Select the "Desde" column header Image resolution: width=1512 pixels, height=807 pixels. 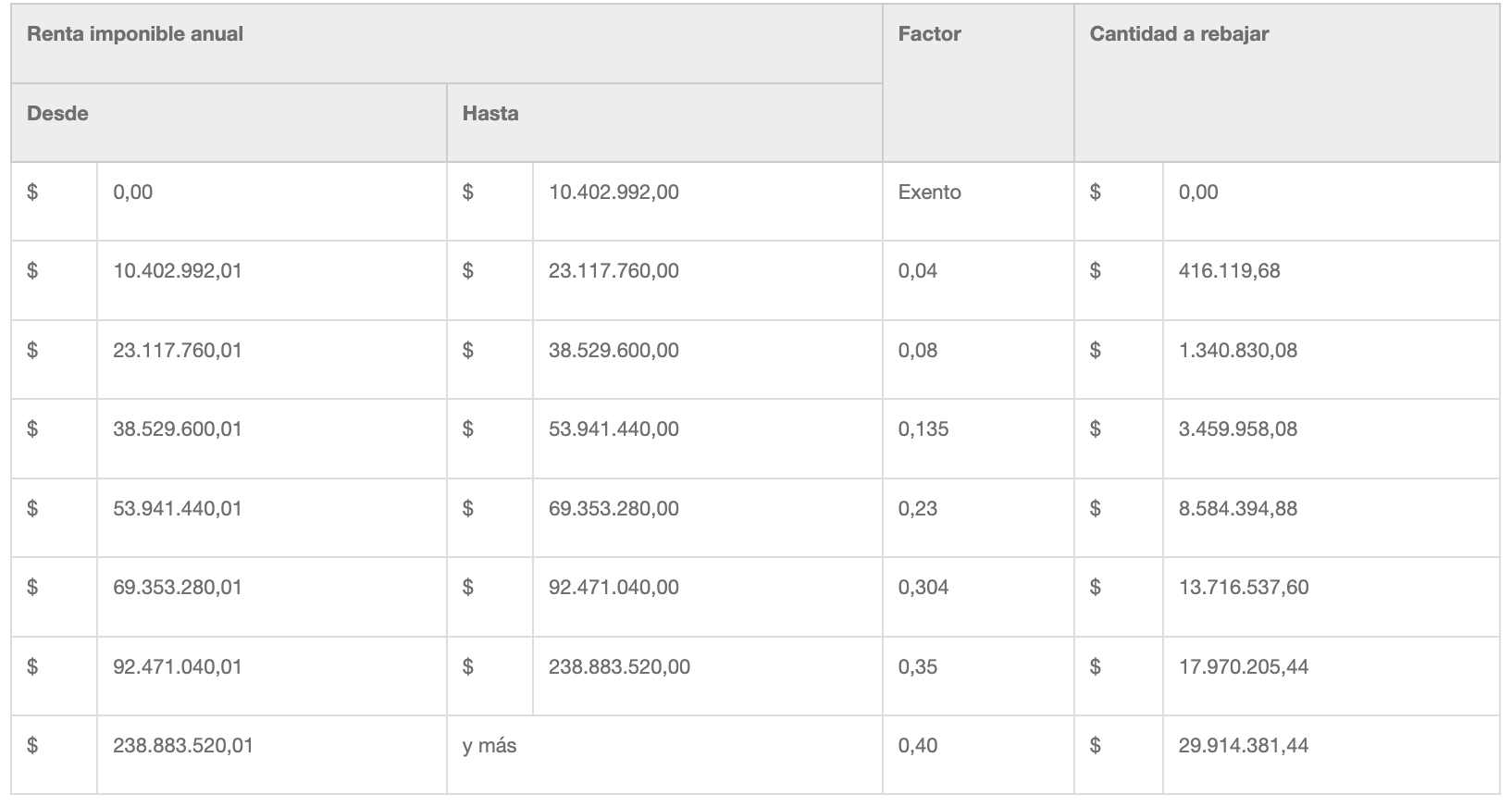click(x=57, y=114)
